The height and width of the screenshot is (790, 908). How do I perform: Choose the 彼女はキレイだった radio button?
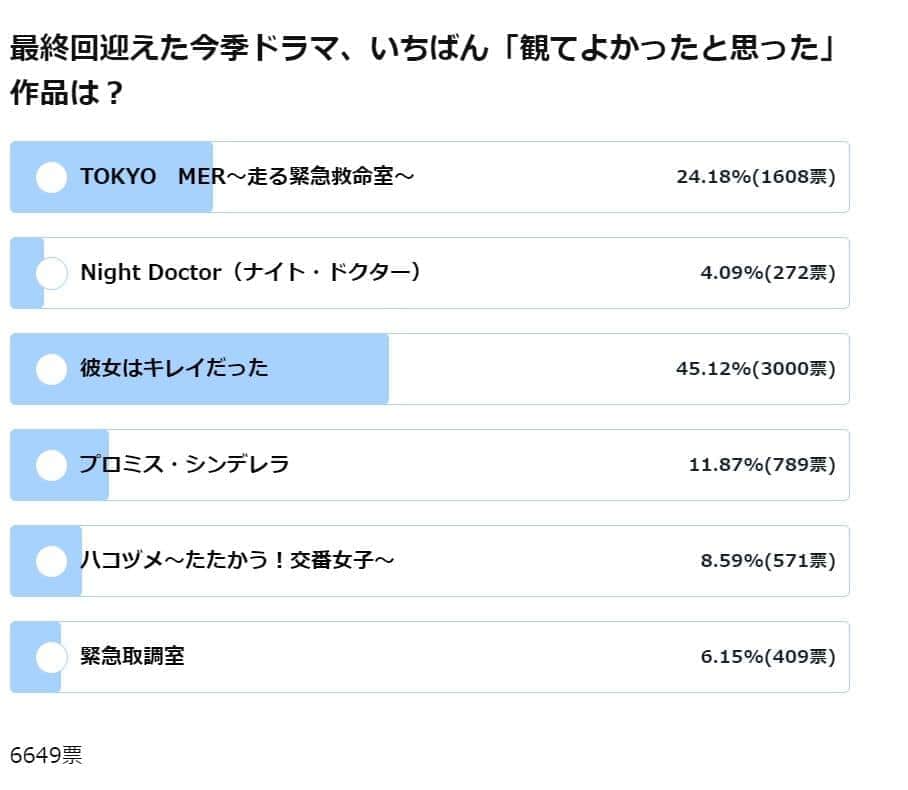[x=51, y=369]
